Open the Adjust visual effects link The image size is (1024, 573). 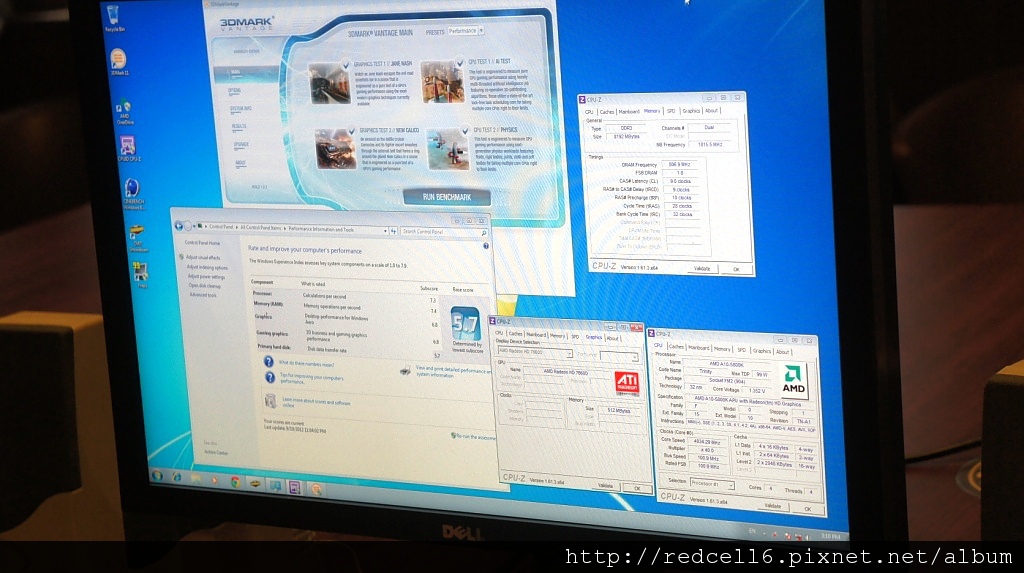pyautogui.click(x=203, y=257)
